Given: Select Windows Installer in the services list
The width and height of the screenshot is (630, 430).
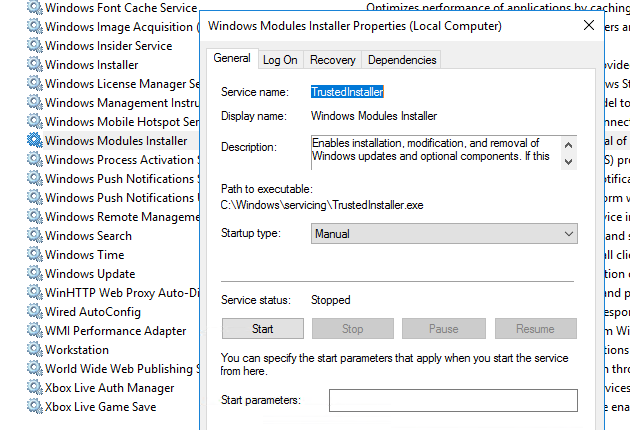Looking at the screenshot, I should tap(92, 64).
